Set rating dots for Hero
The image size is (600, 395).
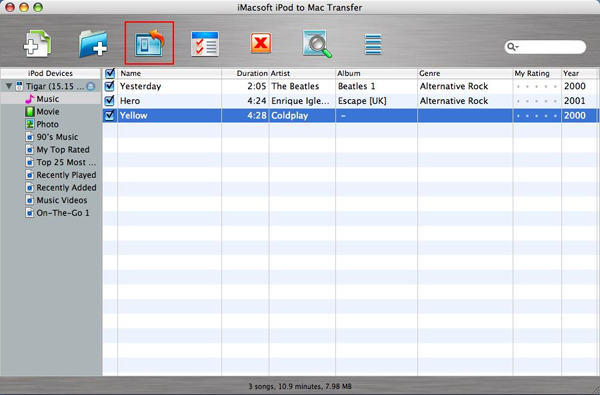pyautogui.click(x=537, y=101)
